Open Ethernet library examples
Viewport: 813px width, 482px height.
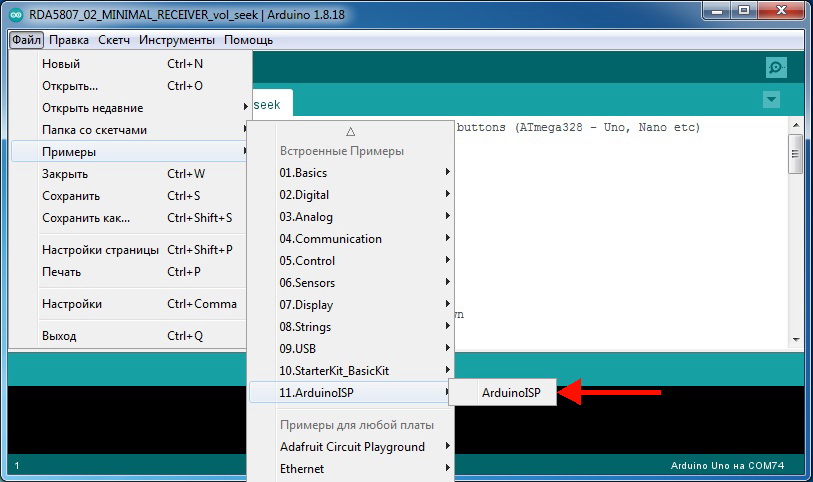[352, 469]
